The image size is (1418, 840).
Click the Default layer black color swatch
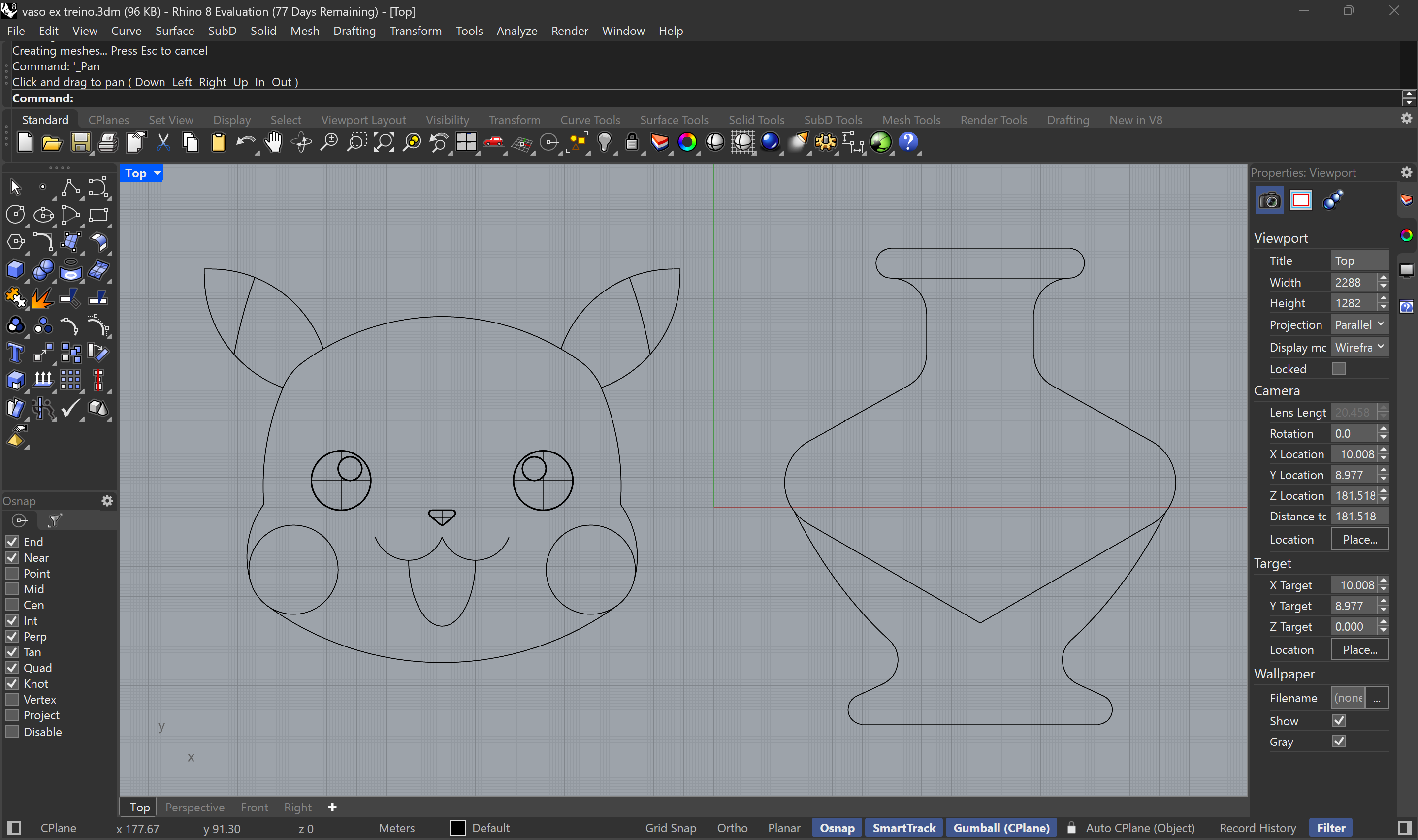(457, 828)
